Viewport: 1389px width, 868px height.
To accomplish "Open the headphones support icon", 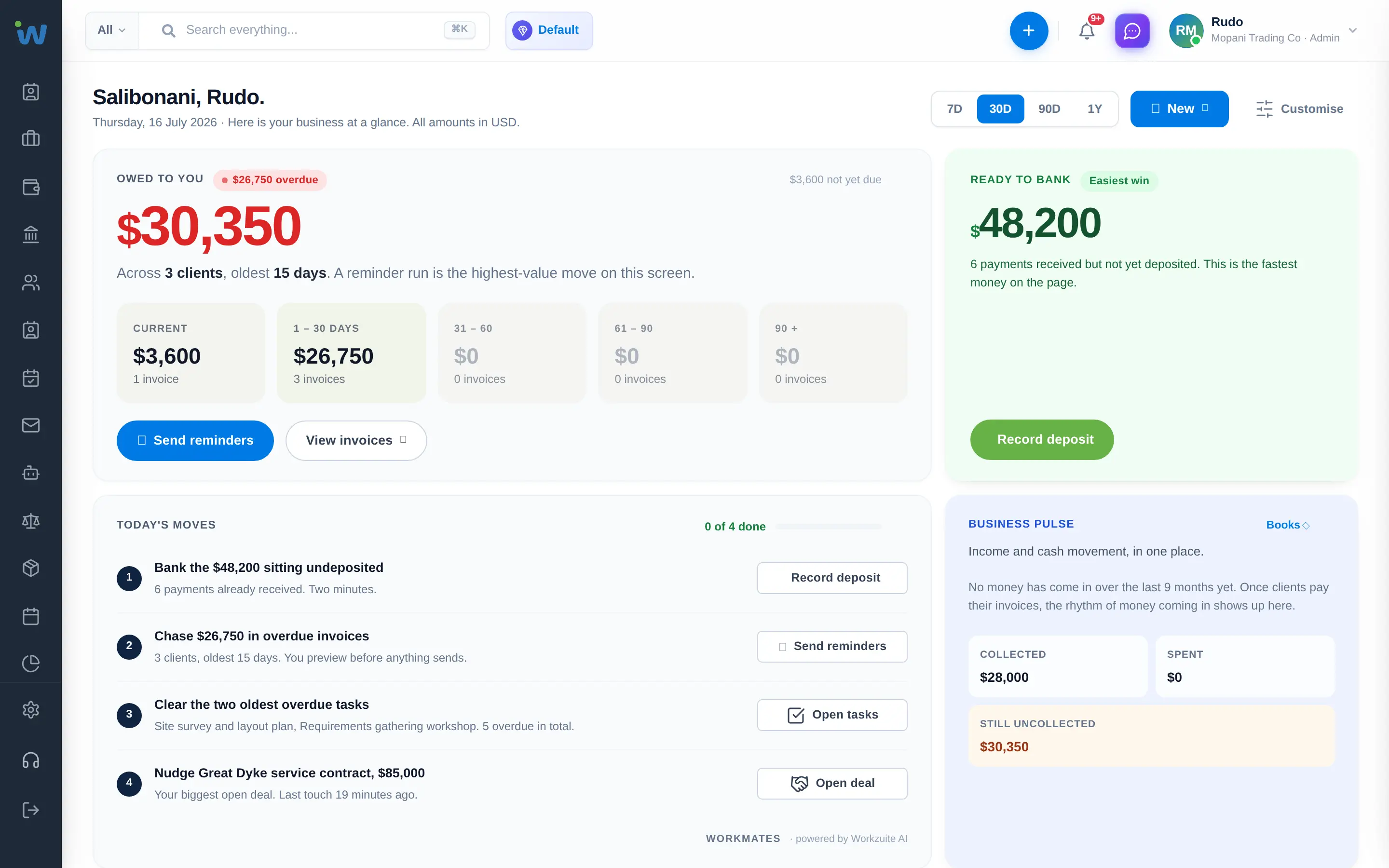I will tap(30, 760).
